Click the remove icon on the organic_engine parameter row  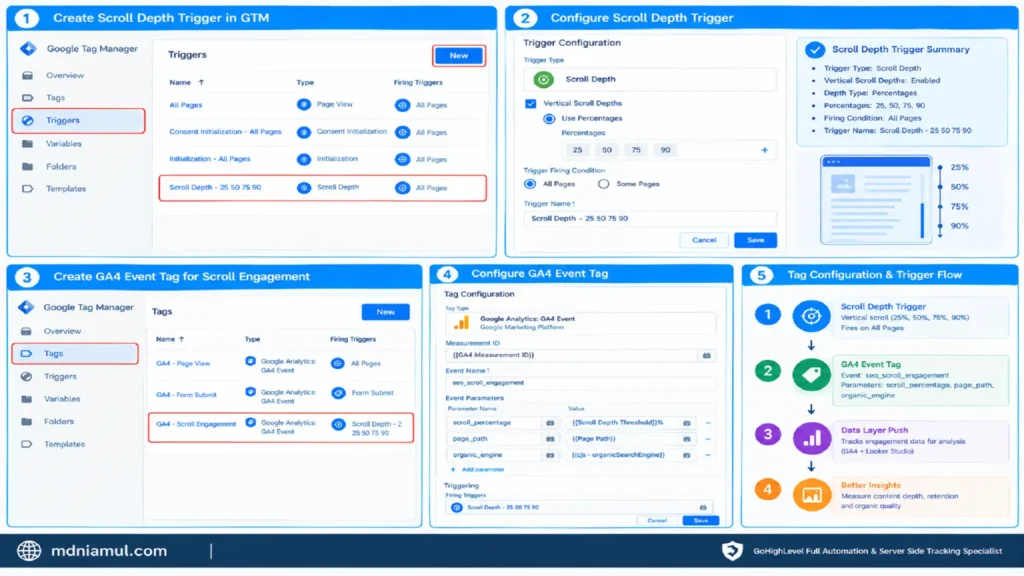coord(708,455)
